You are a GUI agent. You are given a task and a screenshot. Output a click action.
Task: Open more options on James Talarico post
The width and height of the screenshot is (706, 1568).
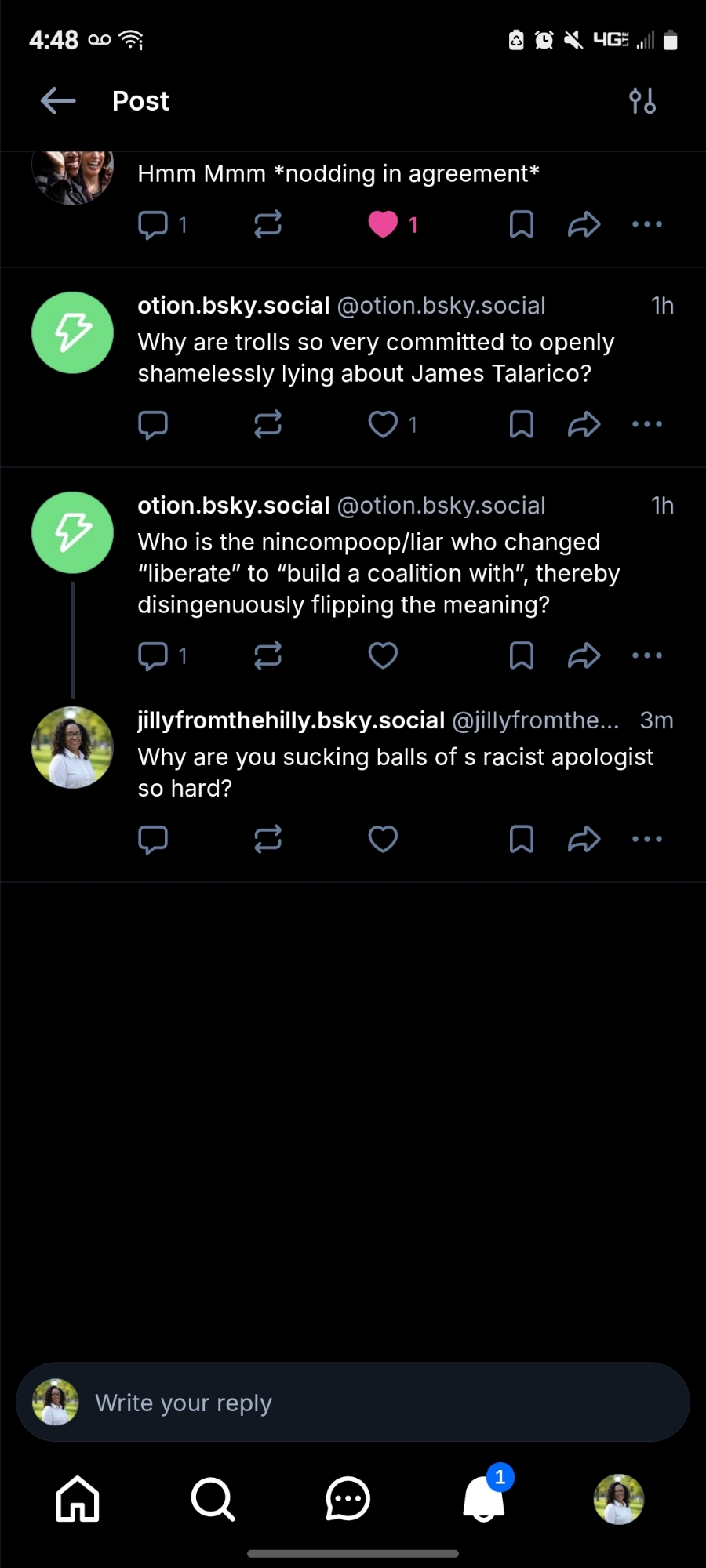tap(647, 424)
